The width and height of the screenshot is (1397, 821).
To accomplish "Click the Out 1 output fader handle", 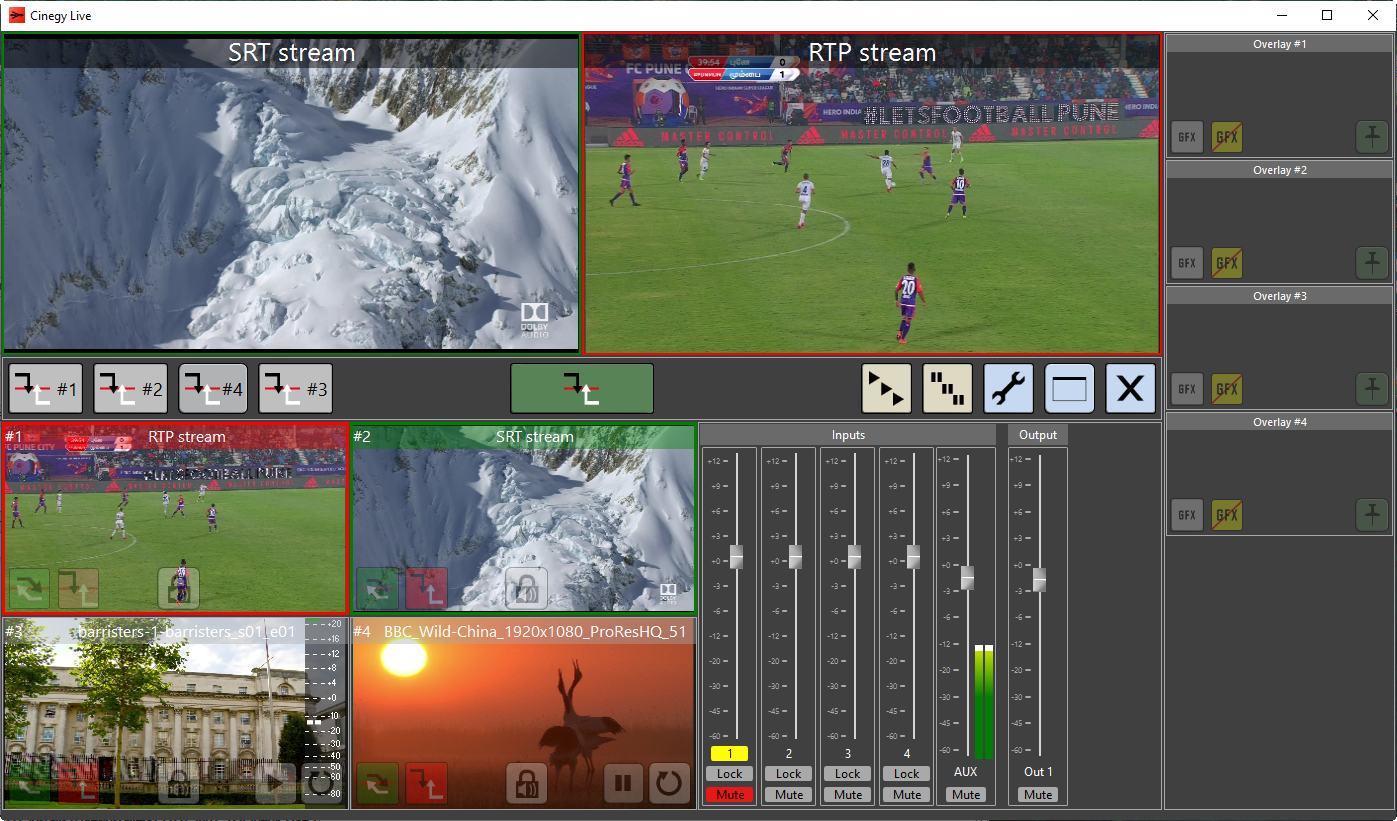I will tap(1039, 580).
